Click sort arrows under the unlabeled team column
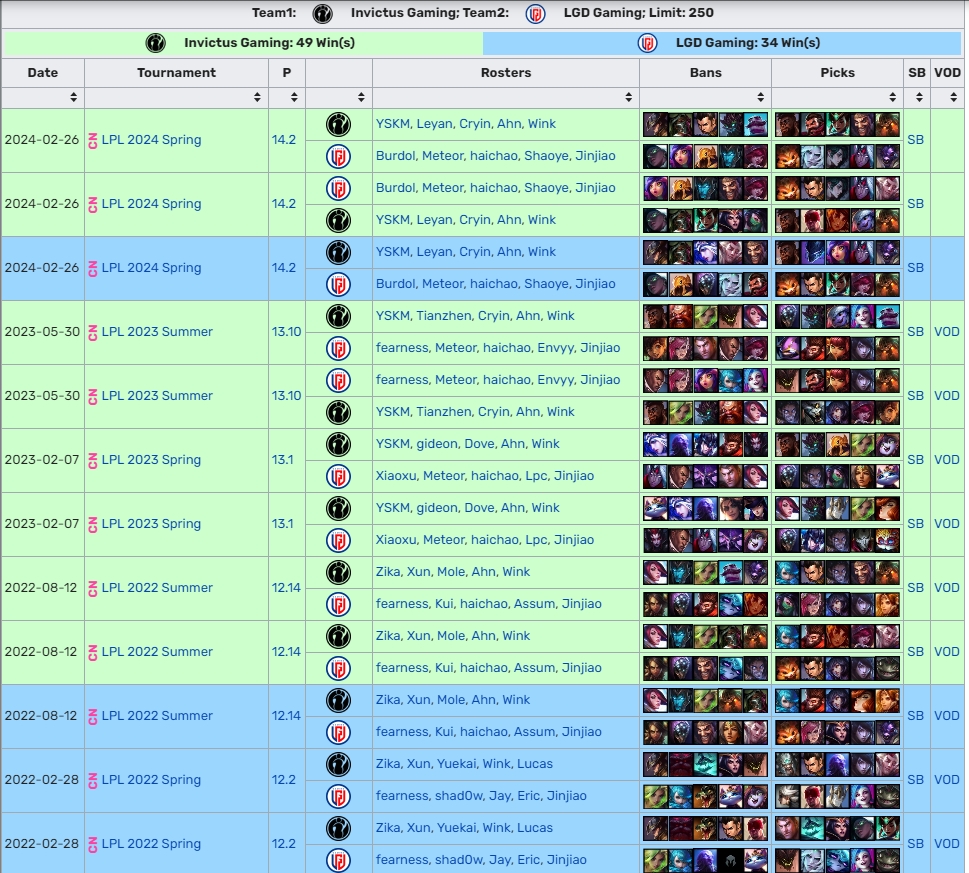 [361, 97]
